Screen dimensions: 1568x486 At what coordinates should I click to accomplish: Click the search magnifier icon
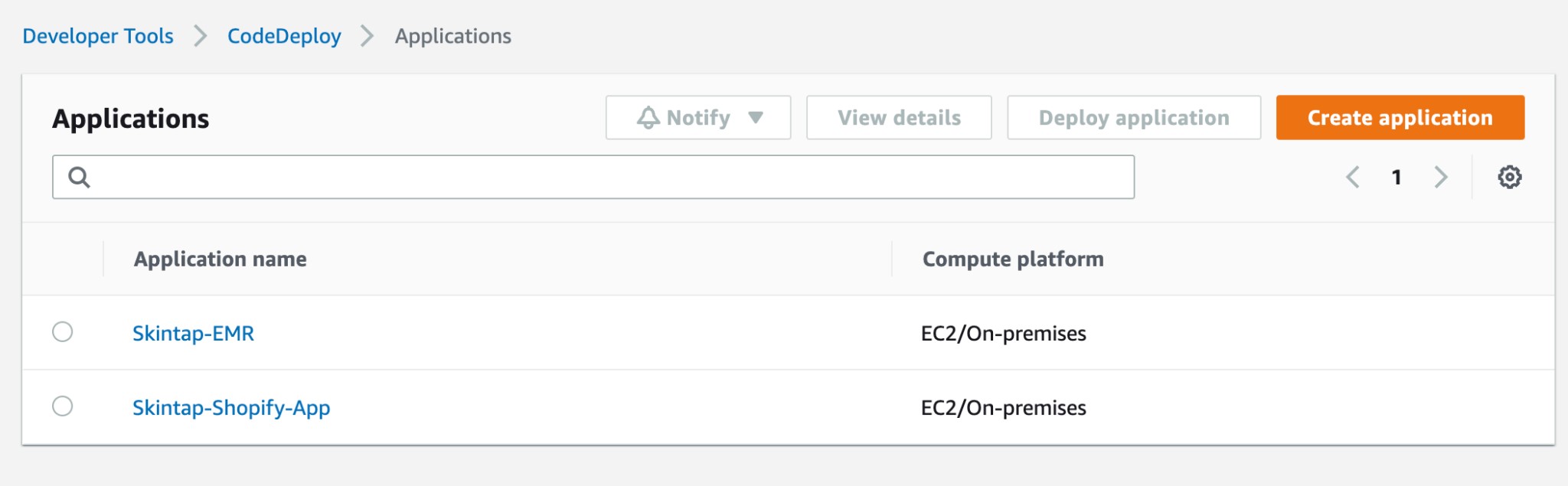[80, 178]
